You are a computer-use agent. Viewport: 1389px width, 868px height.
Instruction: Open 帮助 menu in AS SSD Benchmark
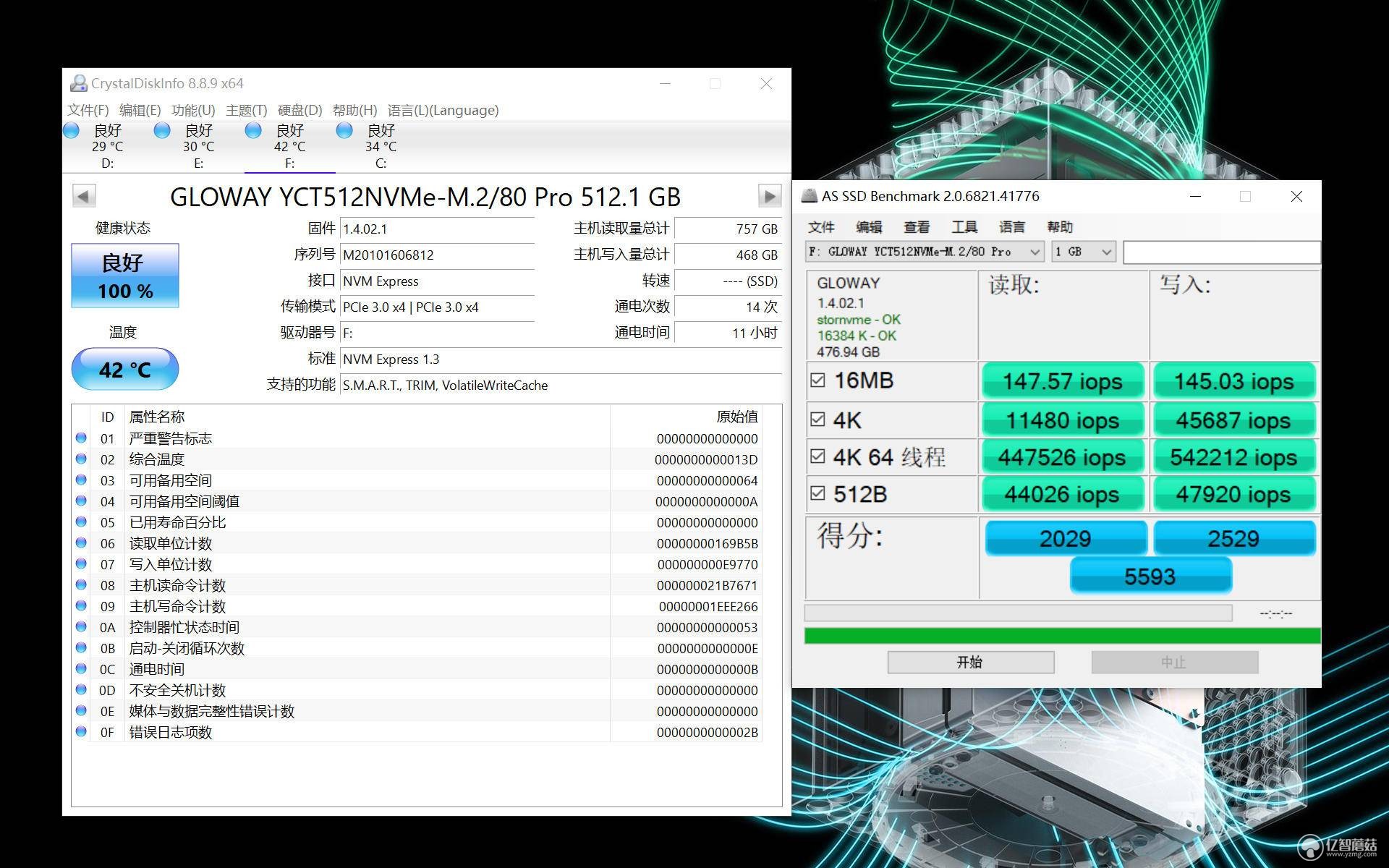(1060, 227)
